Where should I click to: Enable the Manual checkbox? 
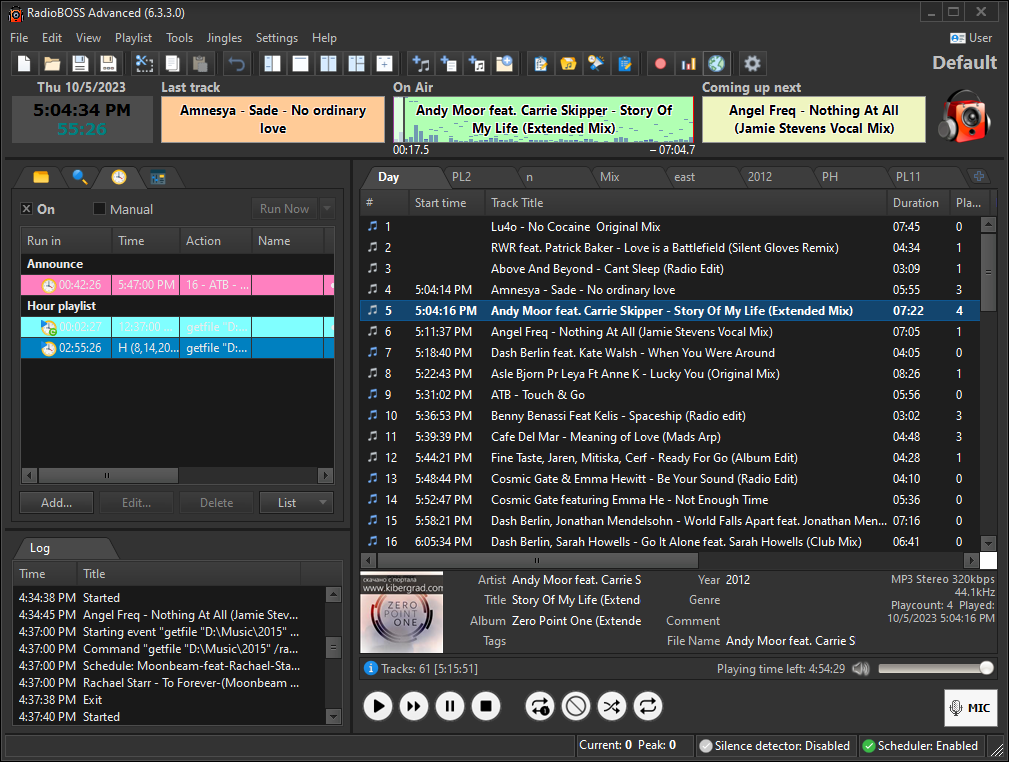tap(99, 209)
